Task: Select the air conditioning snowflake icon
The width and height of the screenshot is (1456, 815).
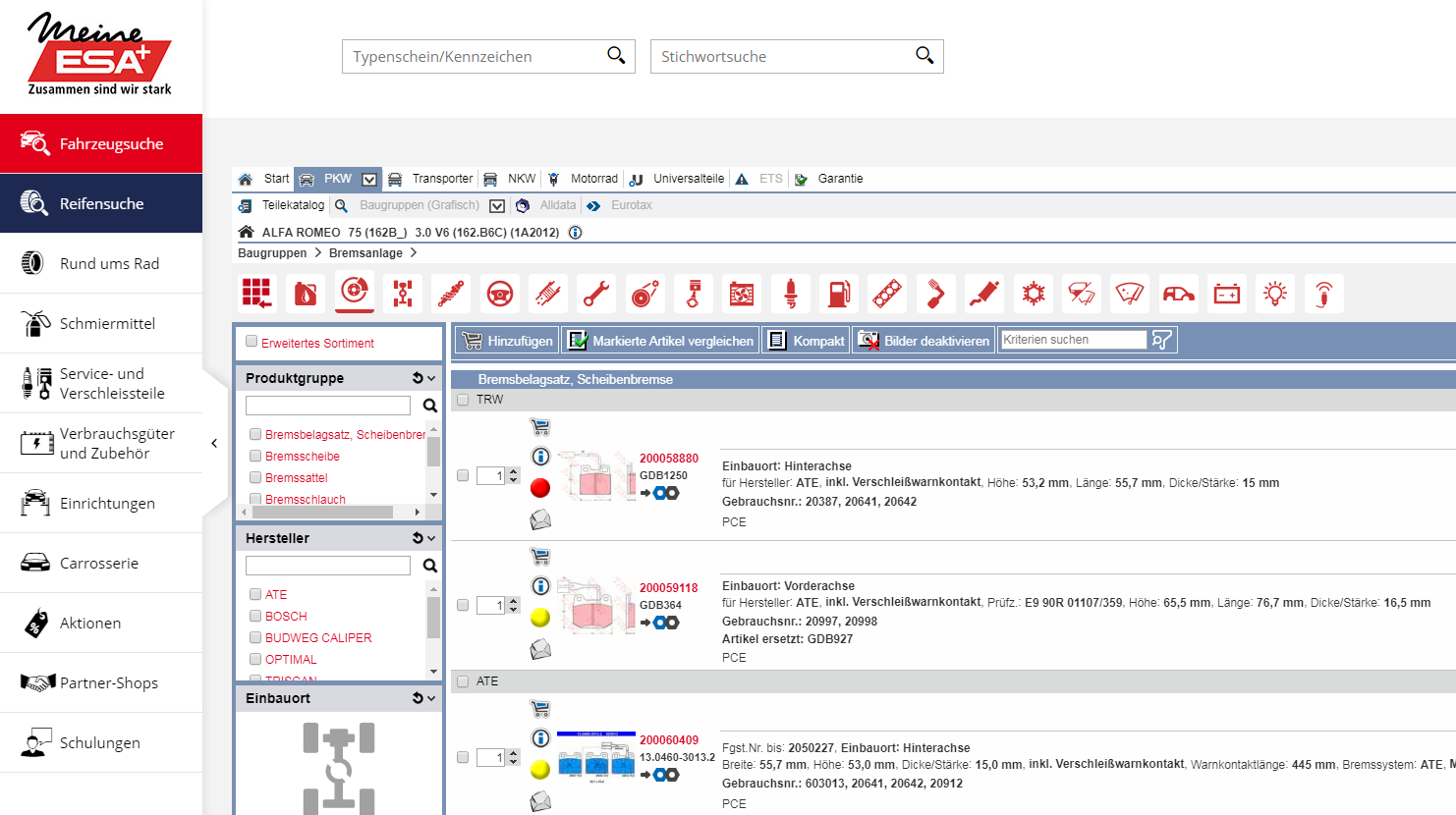Action: 1033,294
